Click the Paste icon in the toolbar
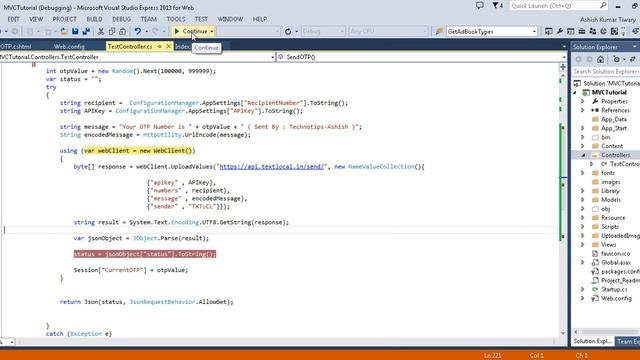Screen dimensions: 640x360 [x=122, y=31]
